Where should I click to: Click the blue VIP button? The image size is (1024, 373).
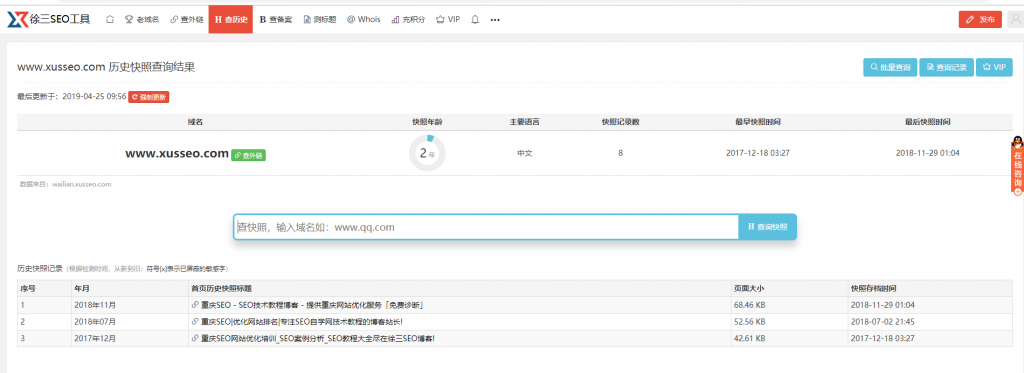994,67
